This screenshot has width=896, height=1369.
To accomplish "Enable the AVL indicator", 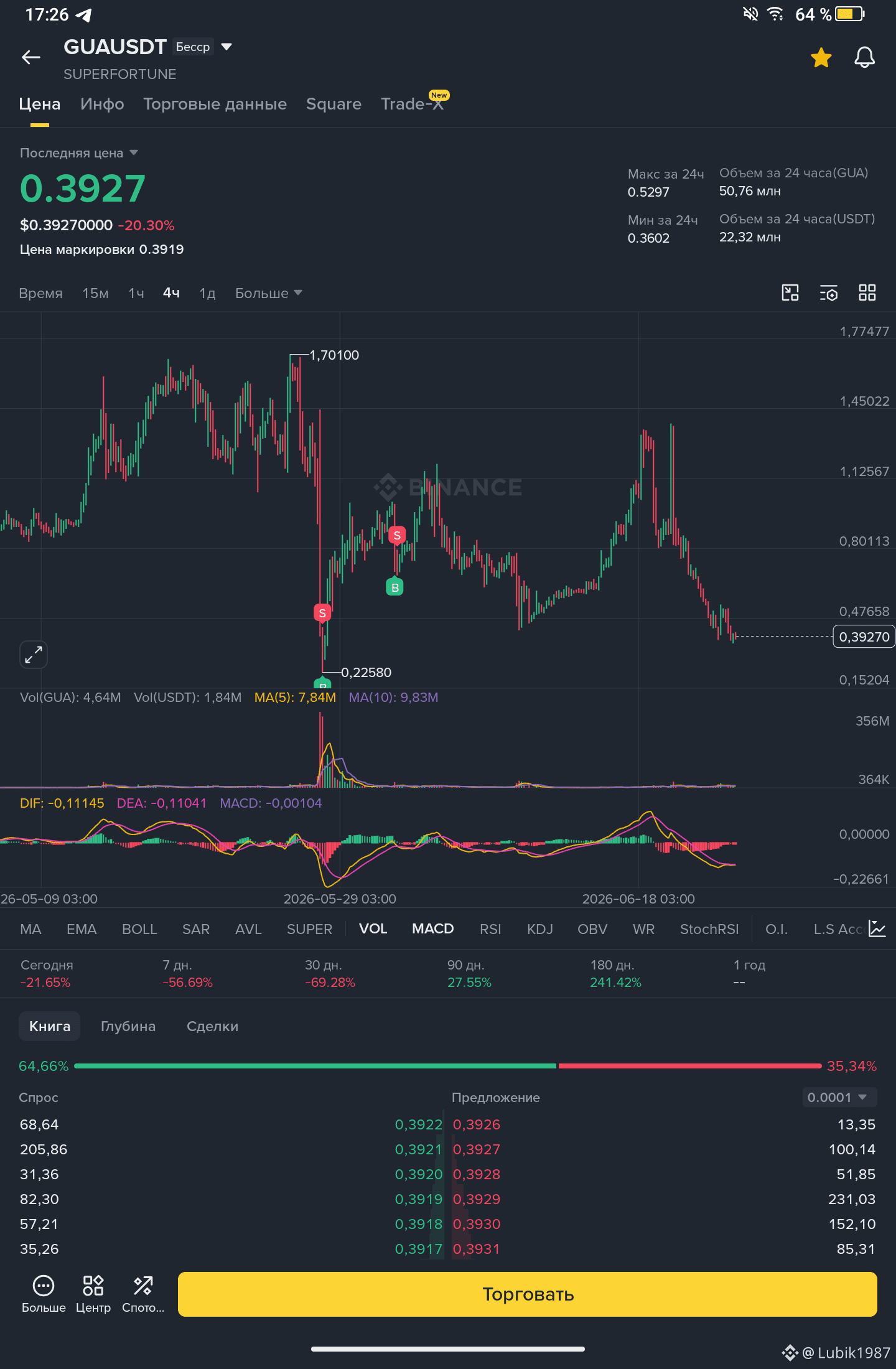I will [x=248, y=929].
